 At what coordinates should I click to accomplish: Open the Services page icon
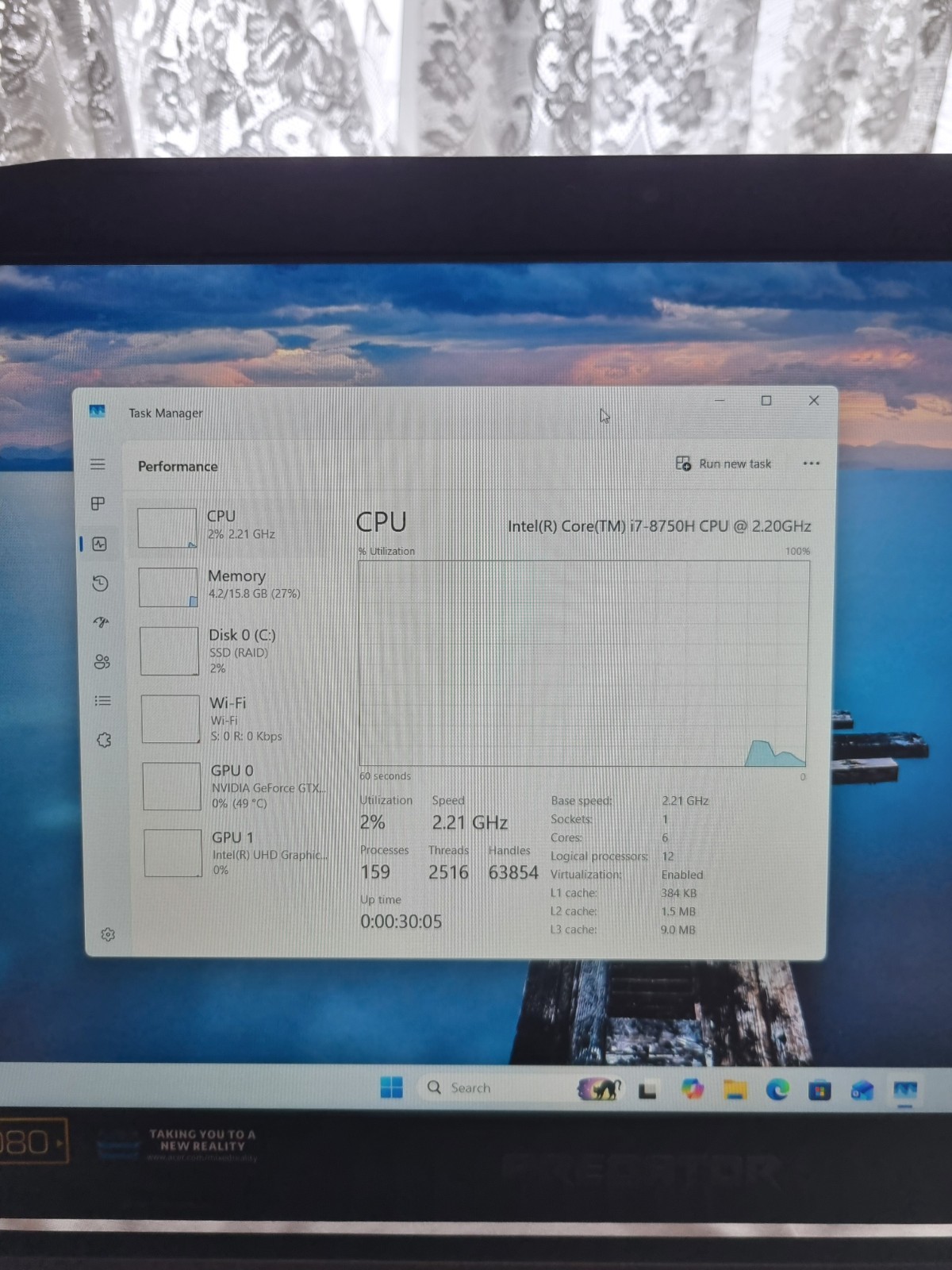[x=103, y=740]
